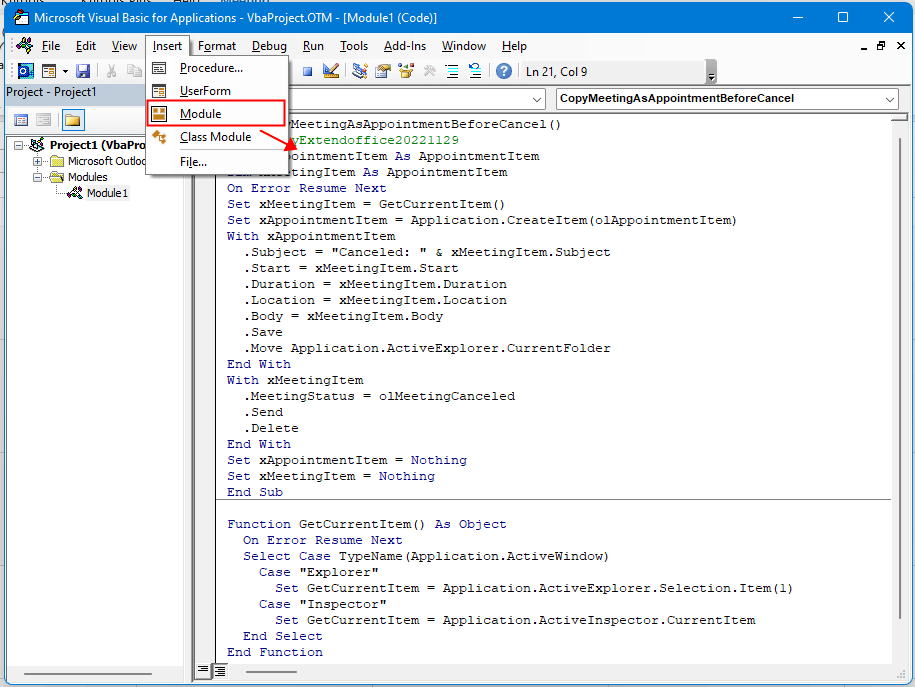The width and height of the screenshot is (915, 687).
Task: Open Procedure dropdown CopyMeetingAsAppointmentBeforeCancel
Action: [x=727, y=99]
